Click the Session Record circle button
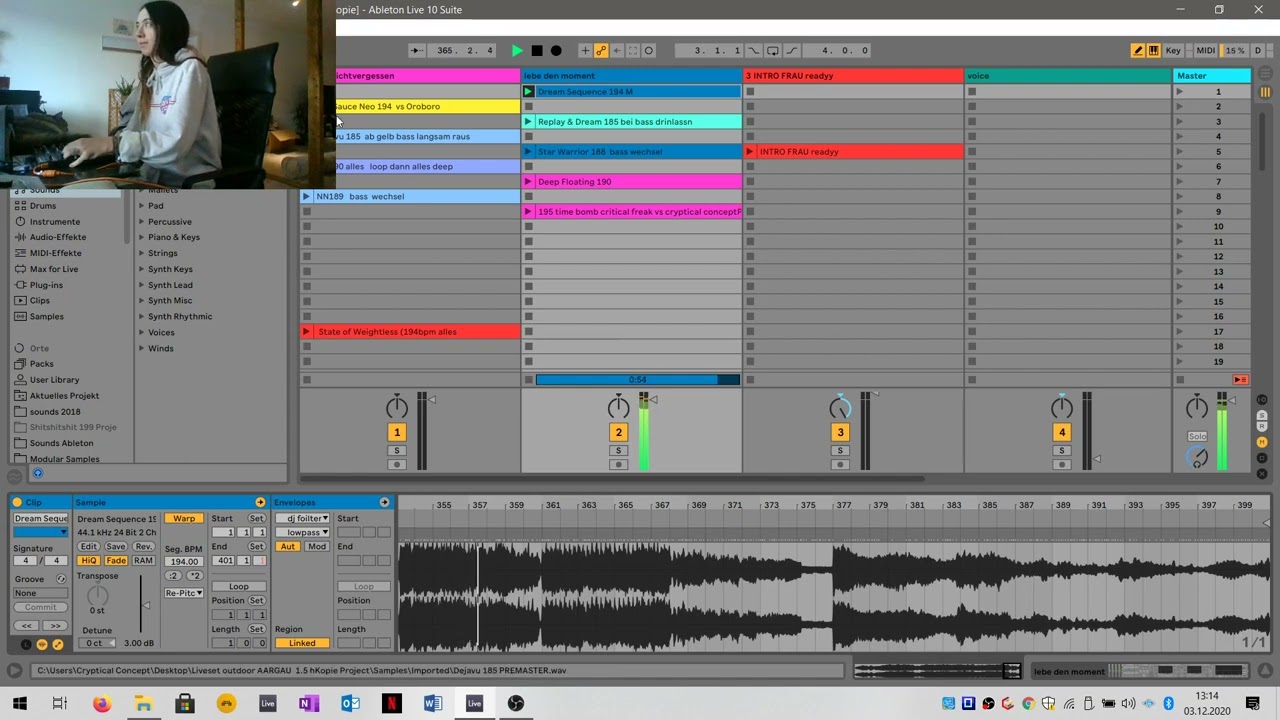Screen dimensions: 1280x720 click(648, 50)
